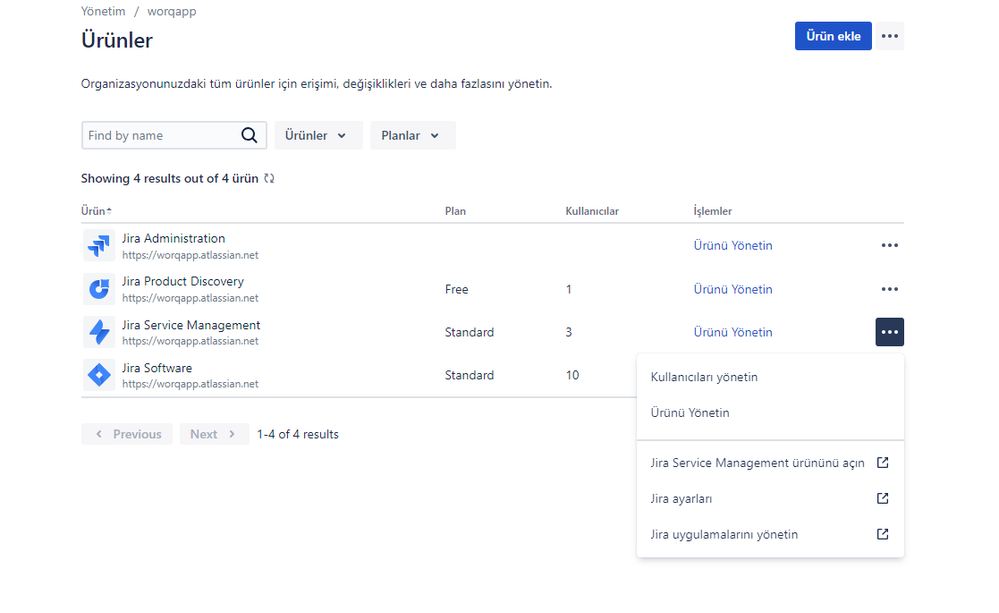The height and width of the screenshot is (613, 999).
Task: Expand the Ürünler filter dropdown
Action: (318, 135)
